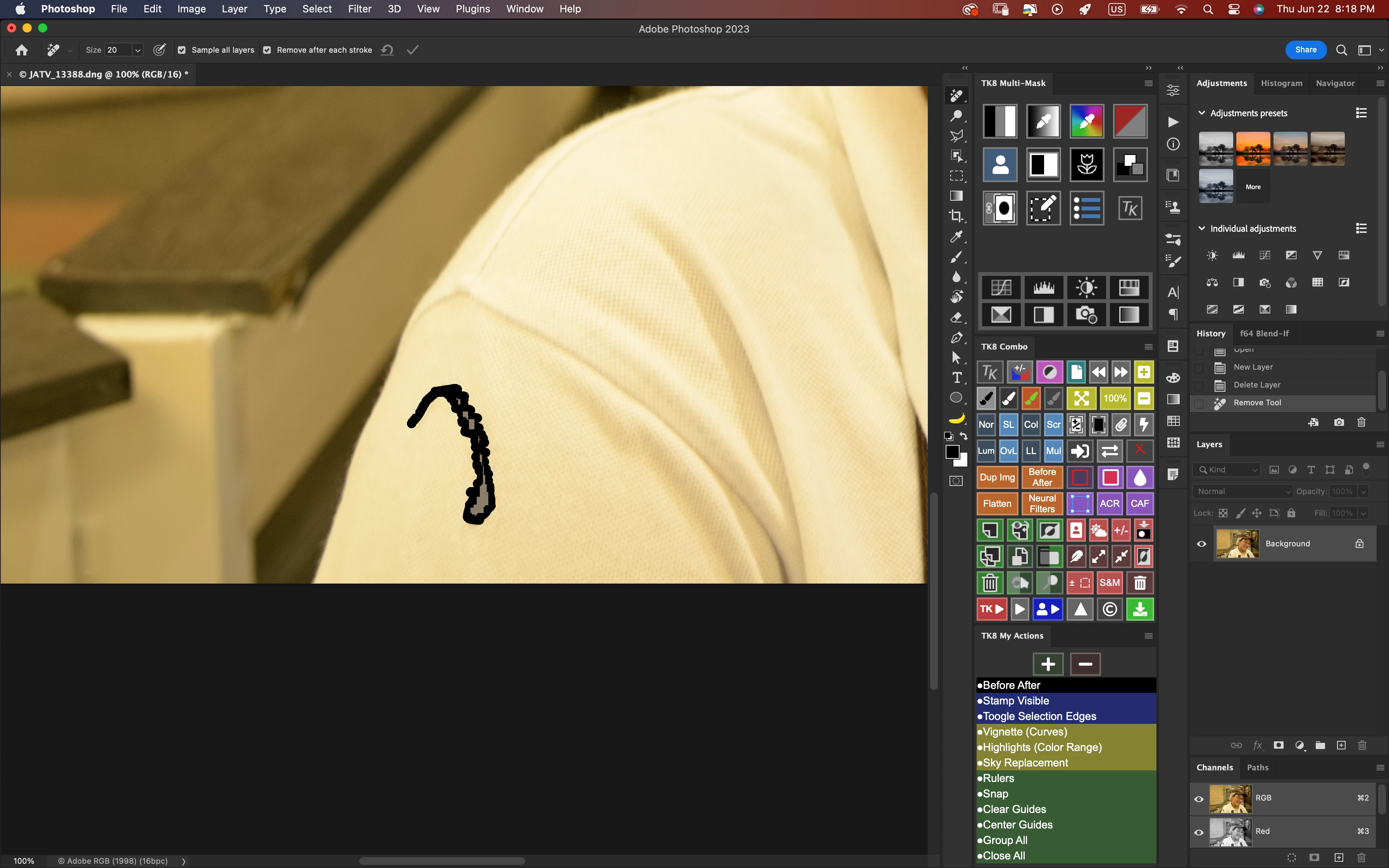Click the TK8 Flatten button
Screen dimensions: 1389x868
pos(997,503)
